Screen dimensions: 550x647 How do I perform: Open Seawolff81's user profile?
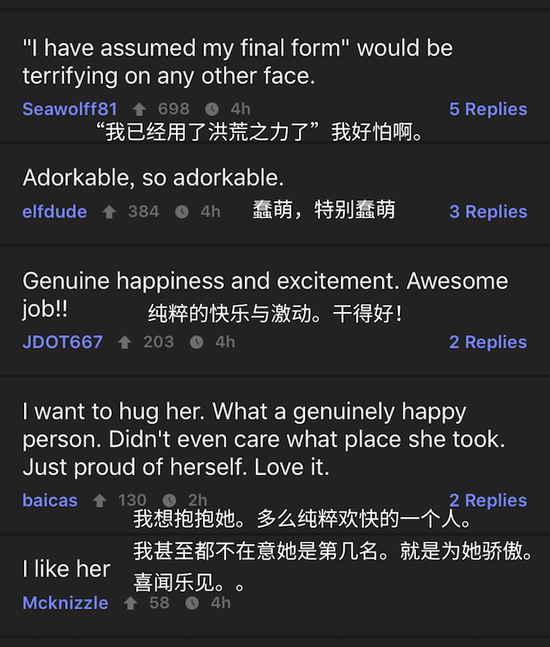click(70, 109)
